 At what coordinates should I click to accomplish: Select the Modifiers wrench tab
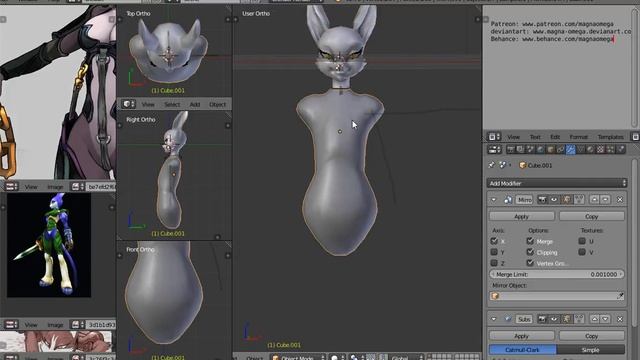[x=570, y=149]
